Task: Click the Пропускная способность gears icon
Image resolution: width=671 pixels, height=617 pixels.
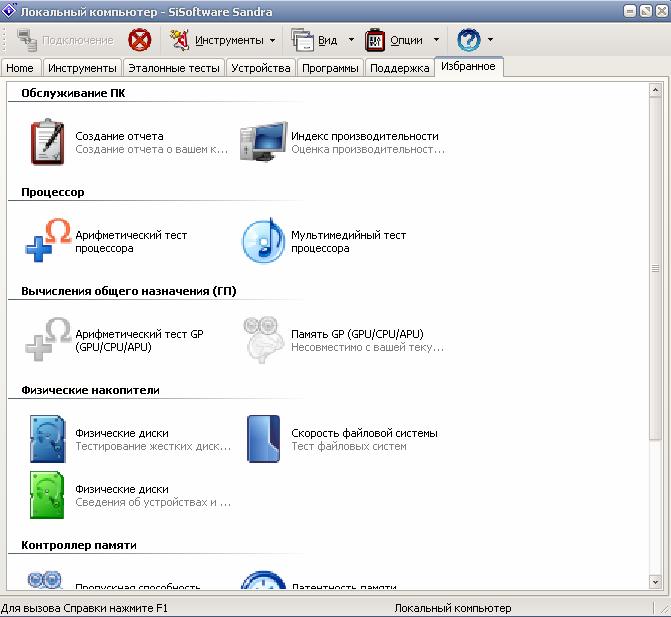Action: click(x=45, y=580)
